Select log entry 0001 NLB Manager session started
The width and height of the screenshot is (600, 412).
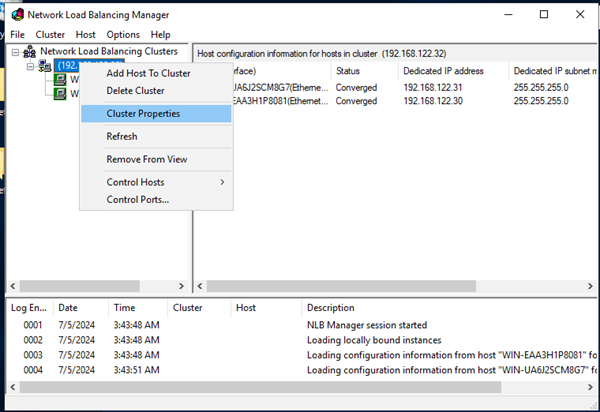coord(302,325)
